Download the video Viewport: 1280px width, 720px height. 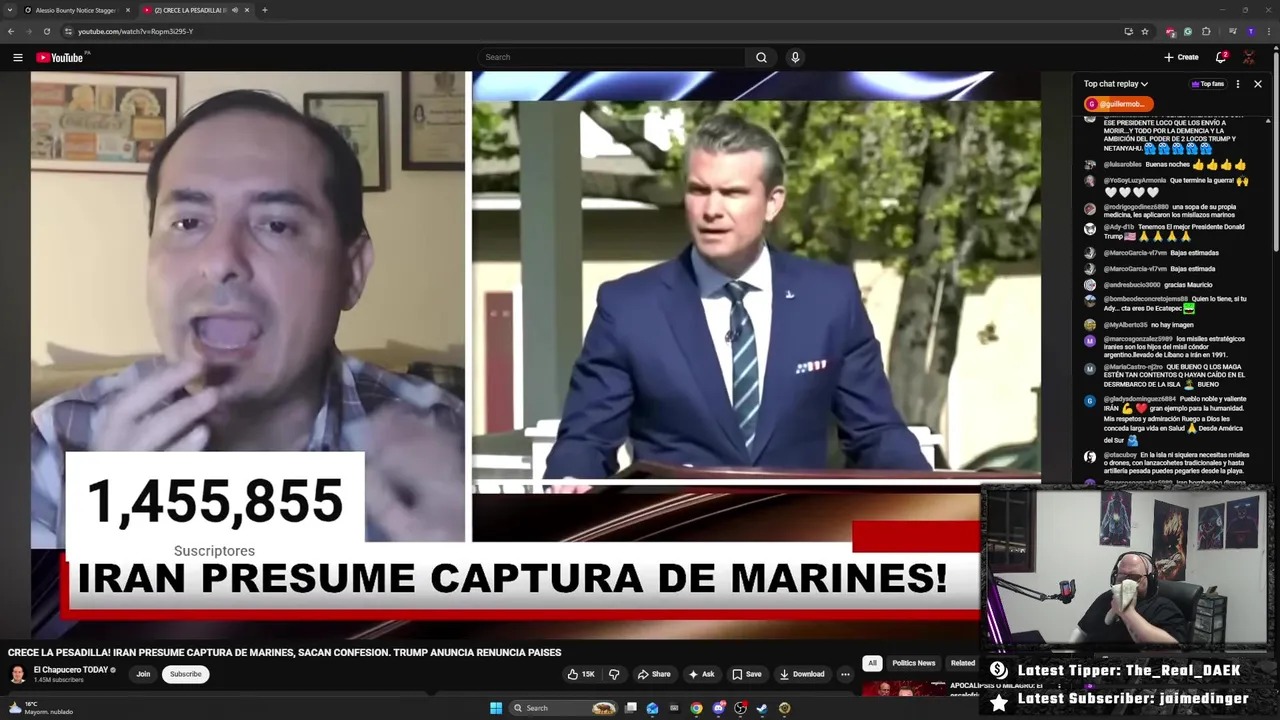click(802, 674)
